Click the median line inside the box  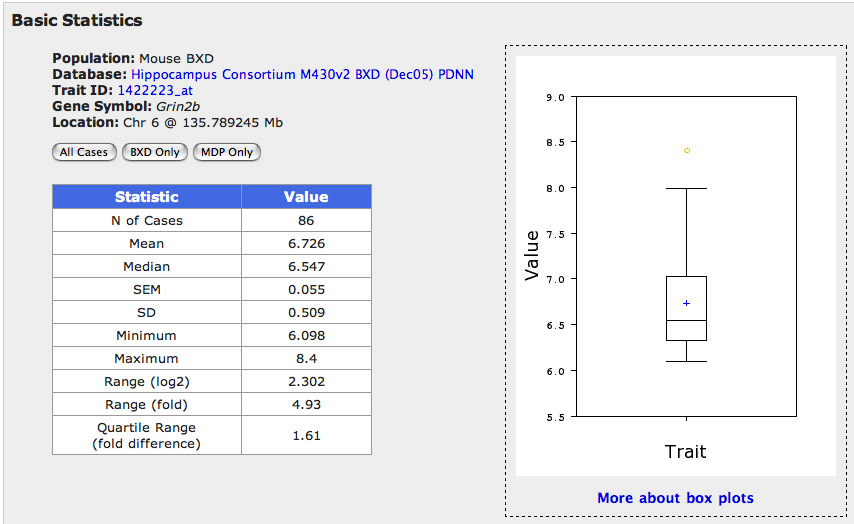click(x=686, y=320)
